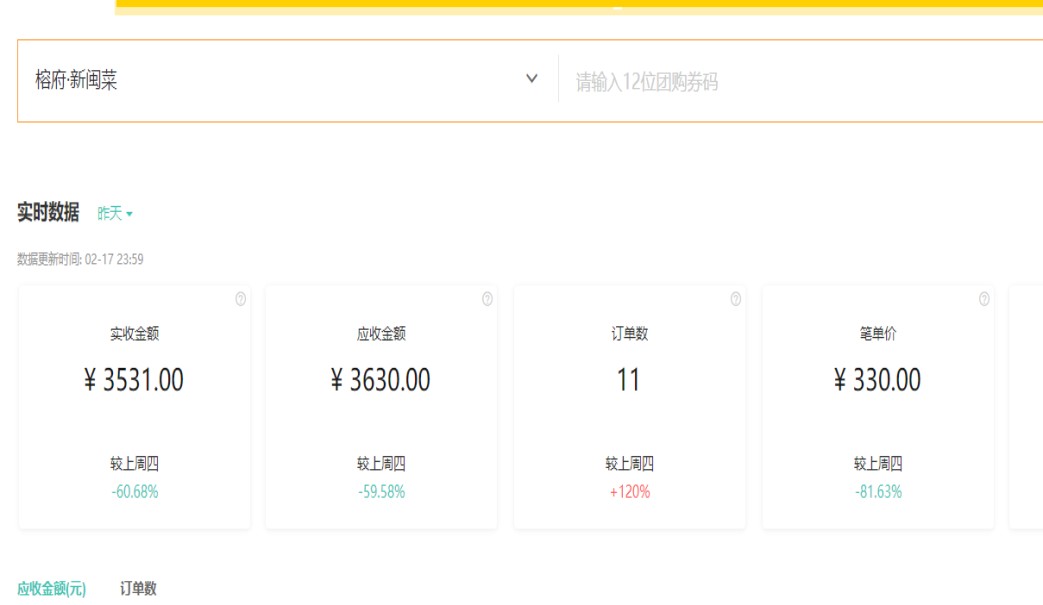Click the -60.68% change percentage
This screenshot has height=605, width=1043.
pos(134,492)
